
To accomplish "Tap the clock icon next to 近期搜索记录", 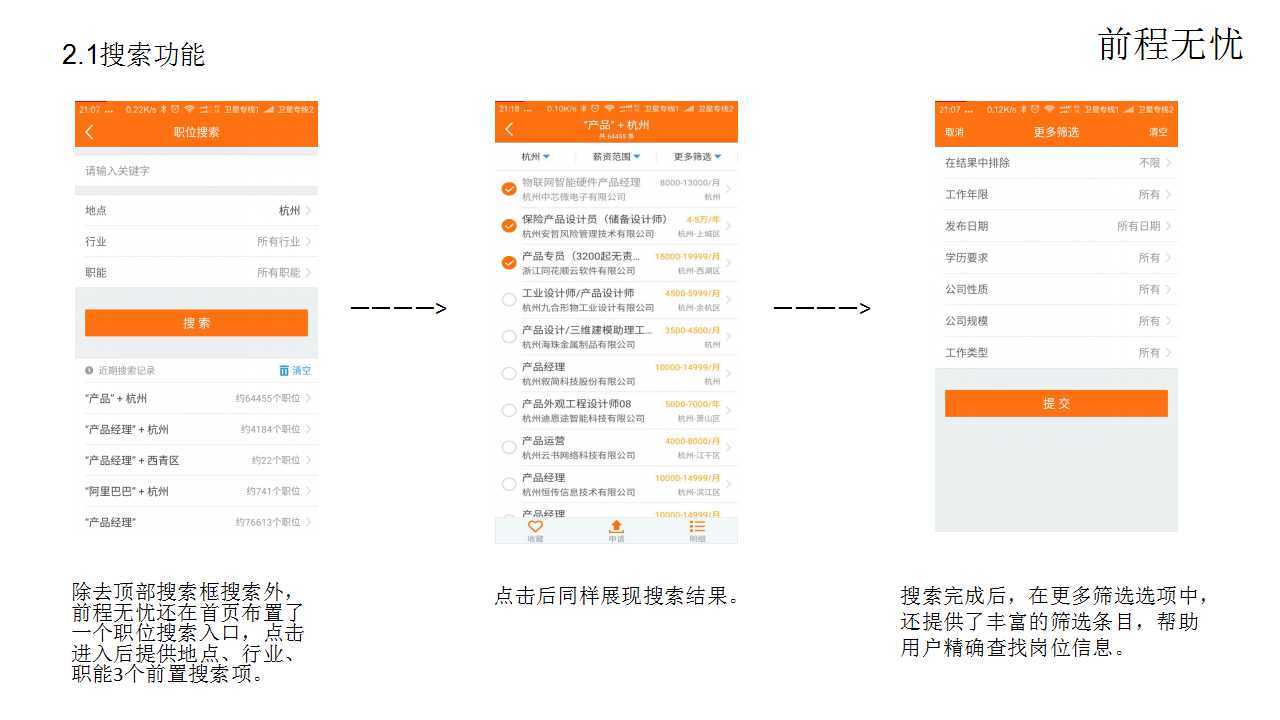I will click(90, 370).
